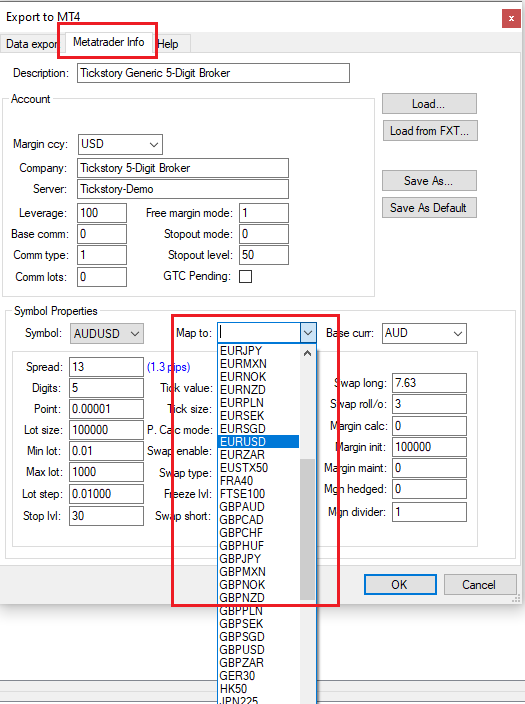Select EURSGD in the list

pos(259,429)
